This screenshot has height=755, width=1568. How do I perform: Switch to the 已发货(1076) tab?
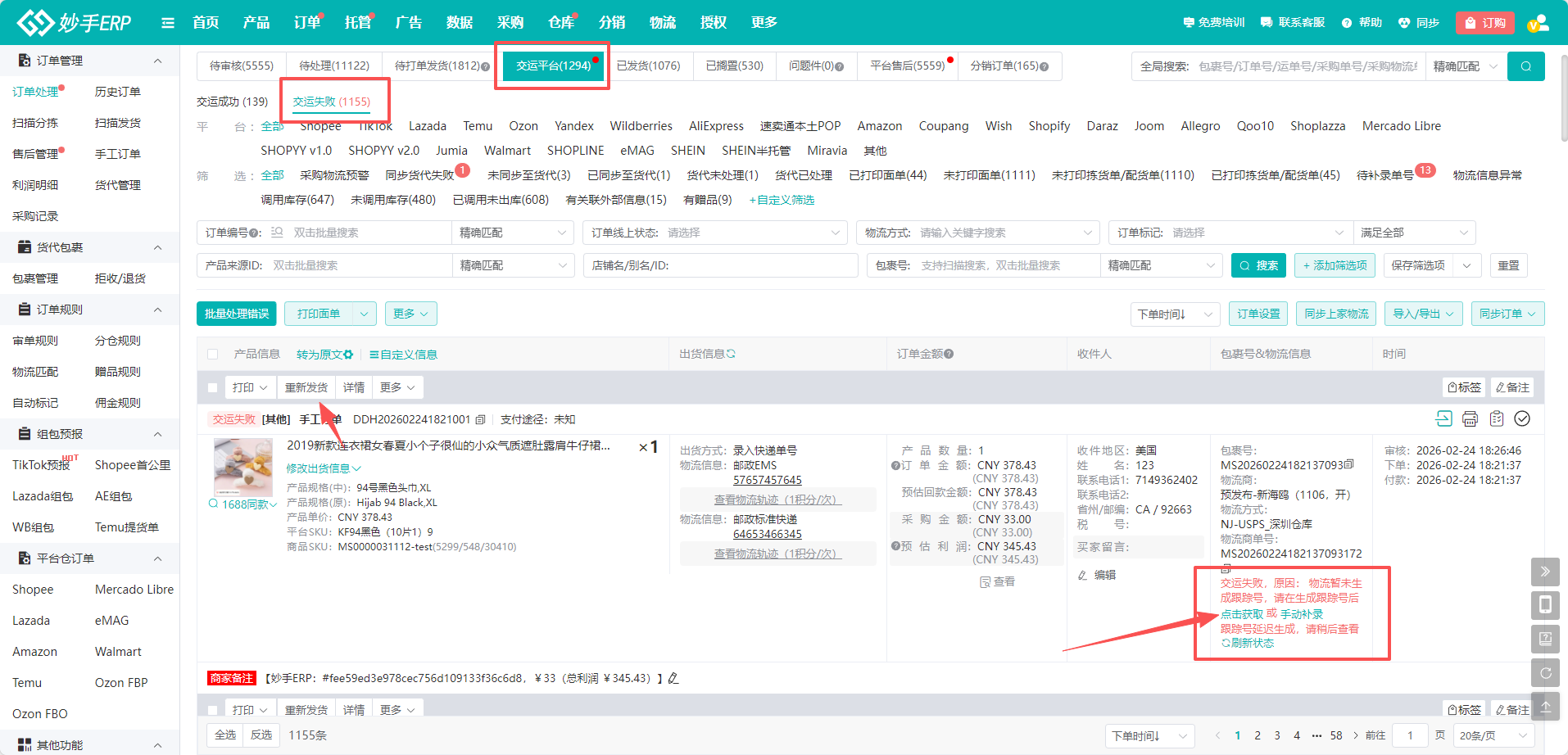click(x=648, y=66)
